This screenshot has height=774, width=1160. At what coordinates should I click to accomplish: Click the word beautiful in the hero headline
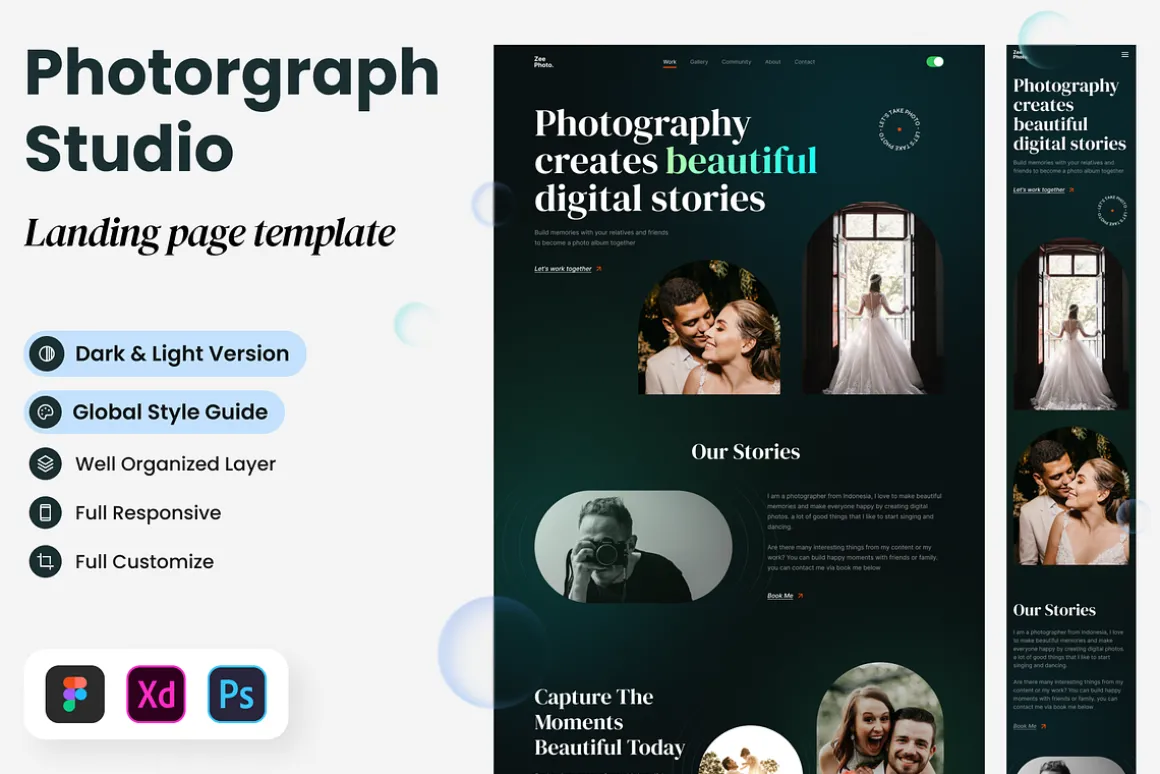click(x=741, y=161)
